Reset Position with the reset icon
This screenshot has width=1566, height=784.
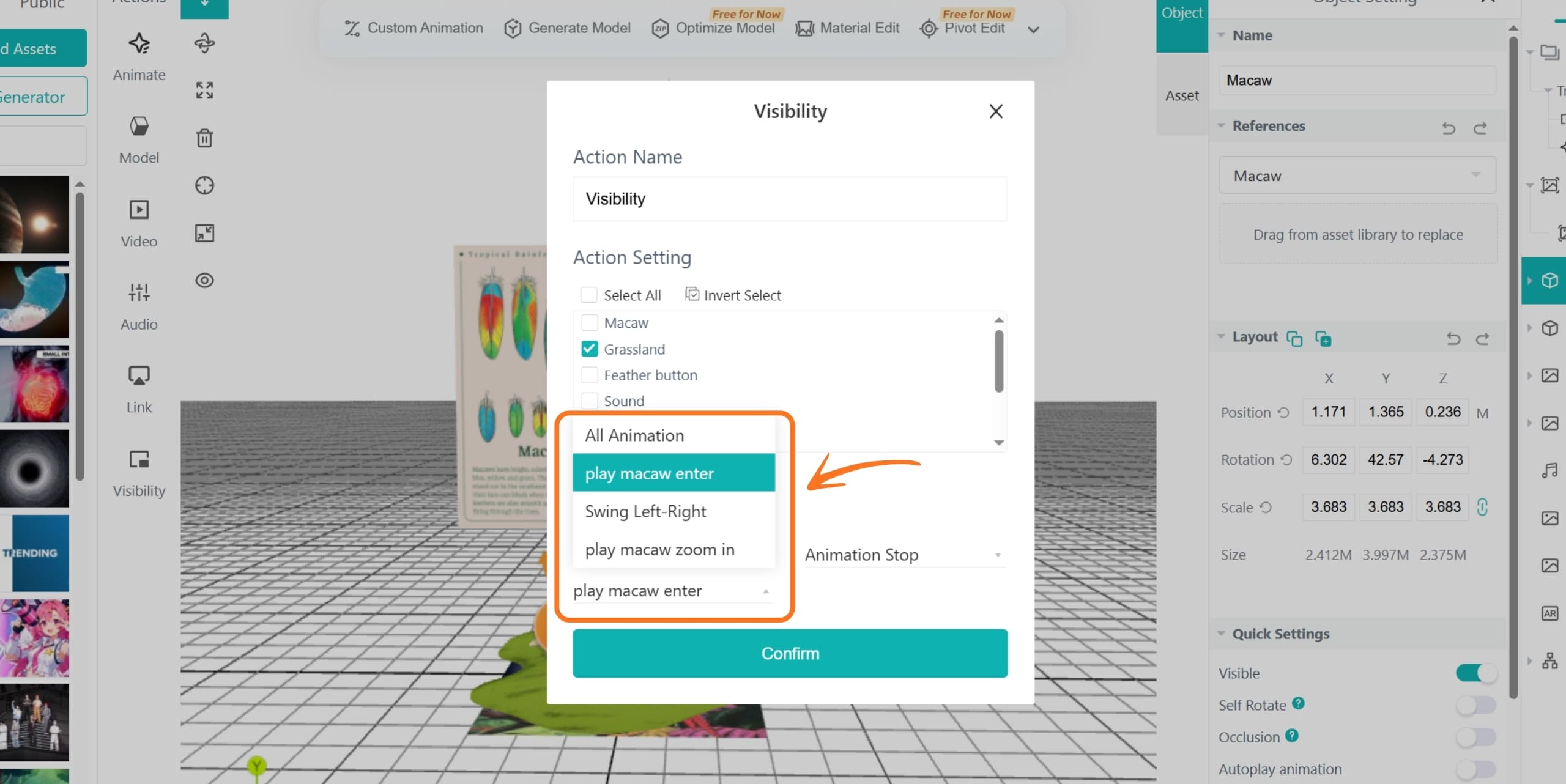click(x=1283, y=413)
